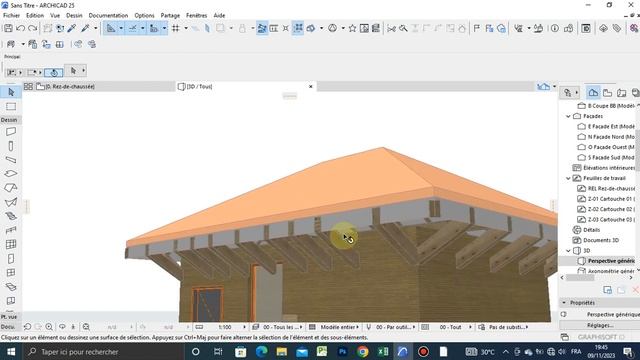This screenshot has width=640, height=360.
Task: Open the Edition menu
Action: (35, 16)
